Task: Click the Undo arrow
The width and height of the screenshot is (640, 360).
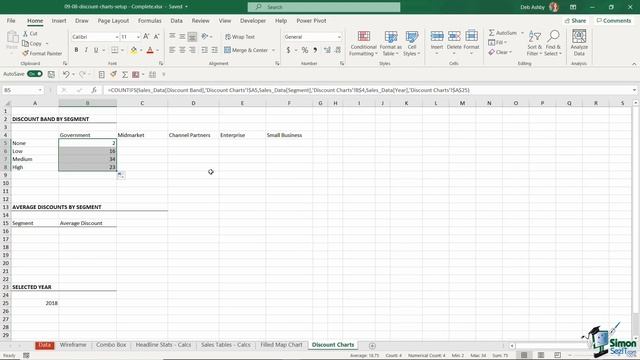Action: click(x=66, y=74)
